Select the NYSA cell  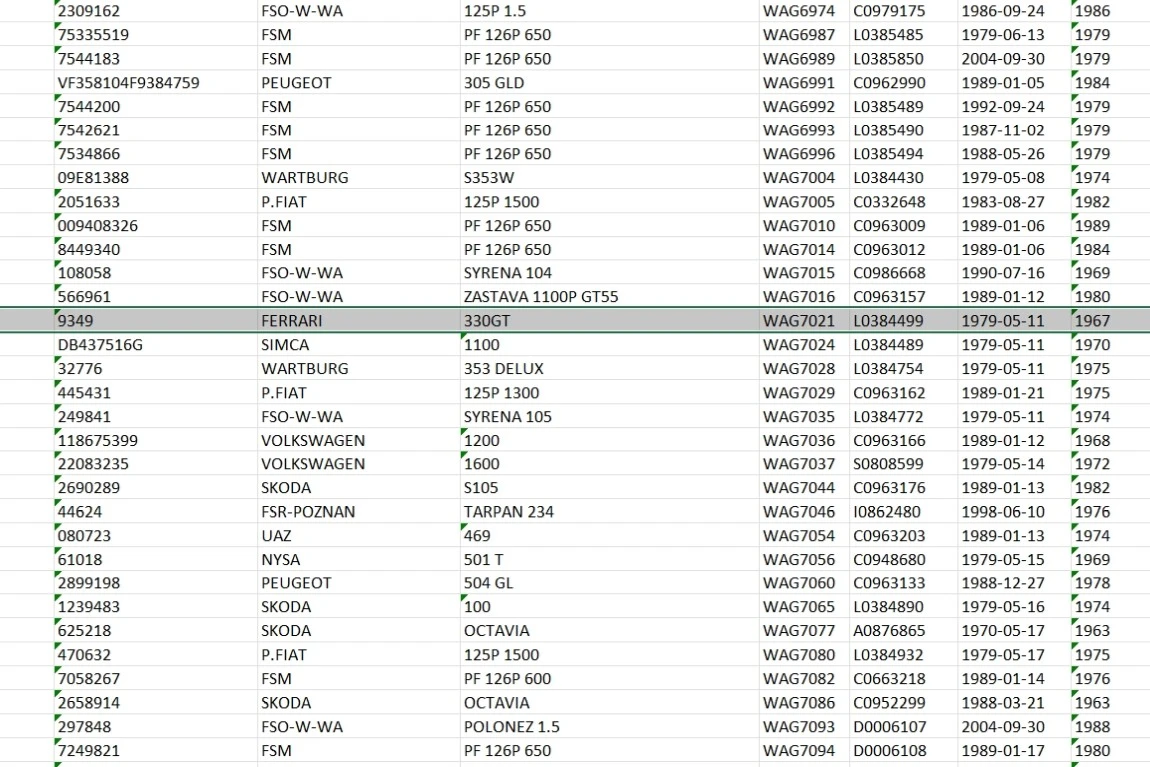280,560
